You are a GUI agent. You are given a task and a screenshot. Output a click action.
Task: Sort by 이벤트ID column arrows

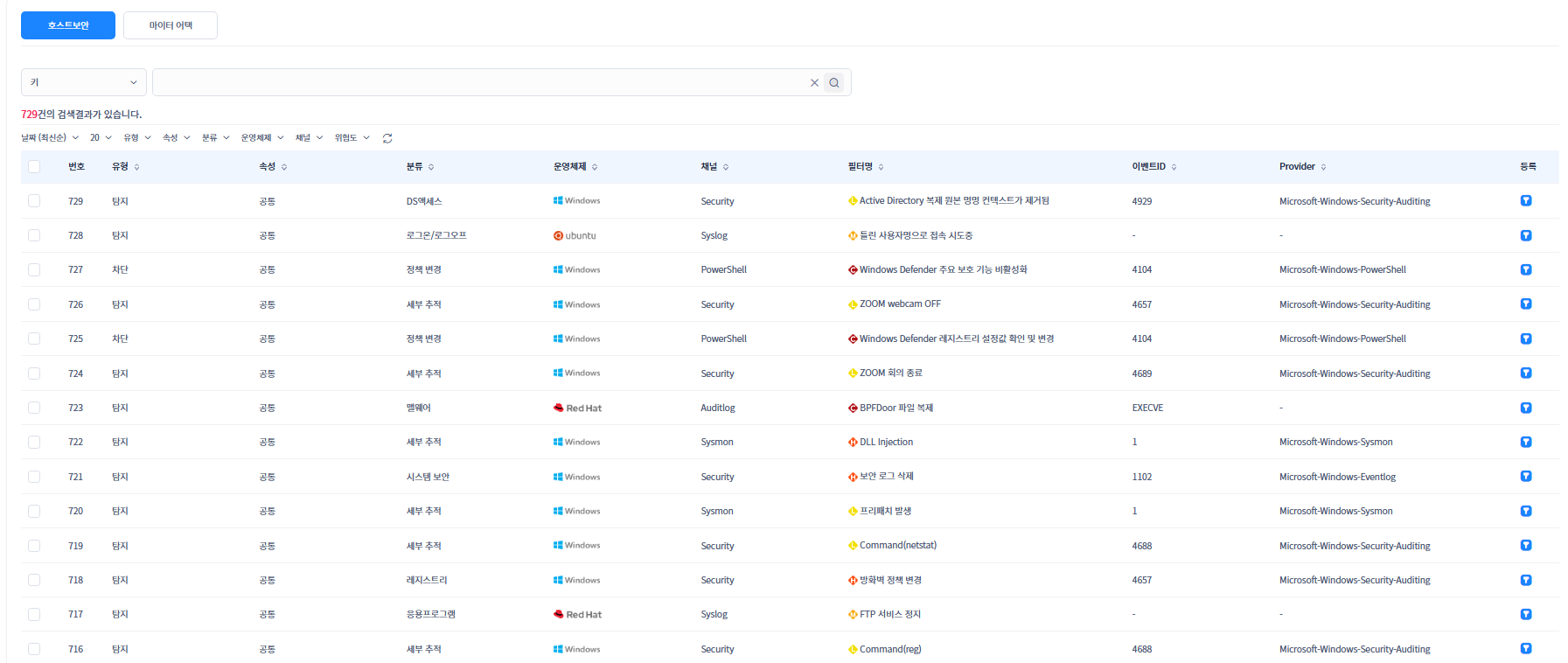[x=1174, y=167]
